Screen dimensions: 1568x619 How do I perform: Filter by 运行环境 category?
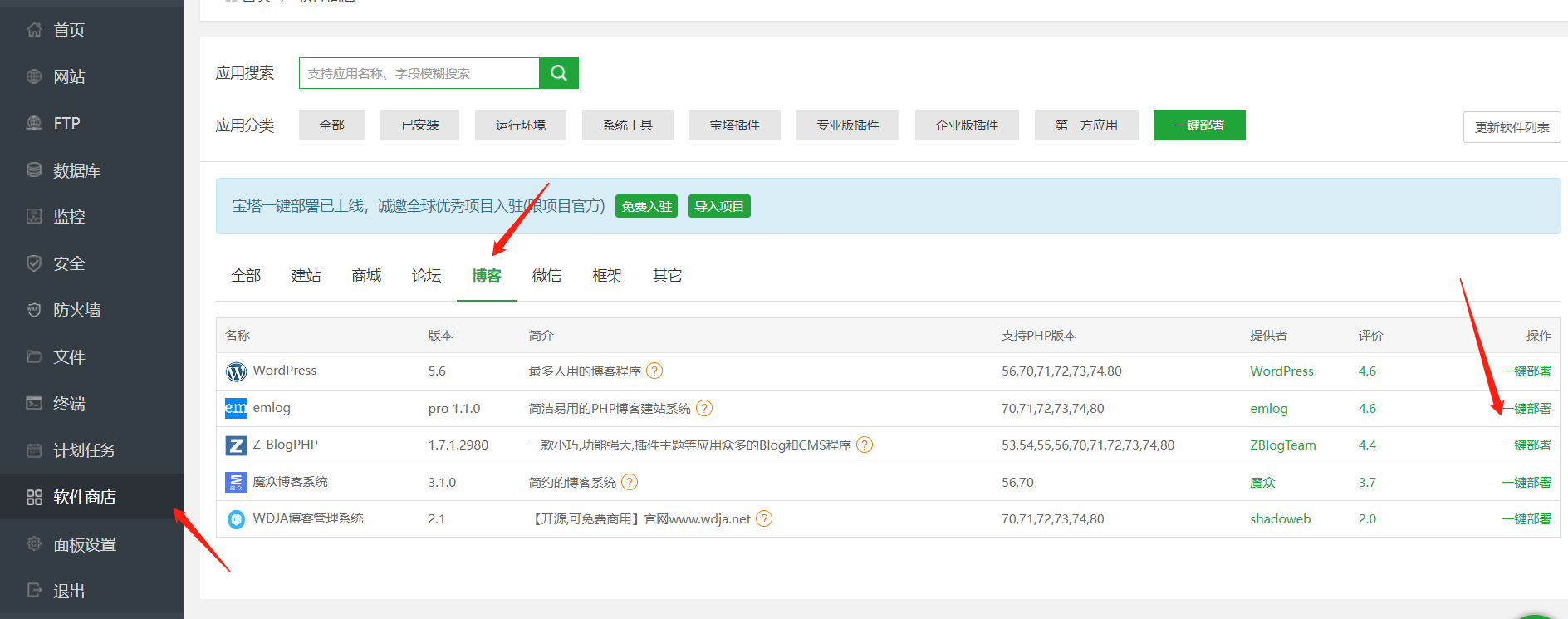click(x=521, y=125)
